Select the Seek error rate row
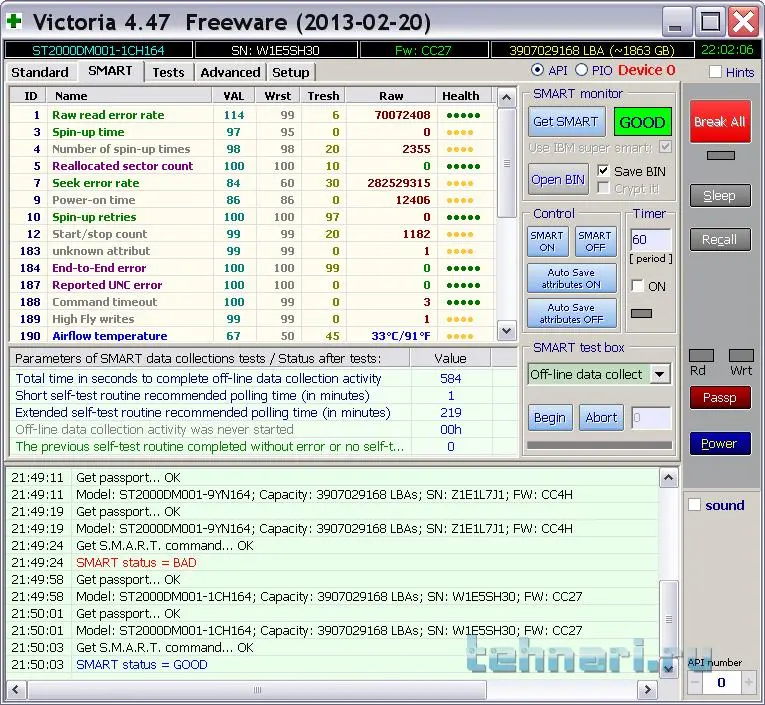Screen dimensions: 765x705 tap(252, 183)
